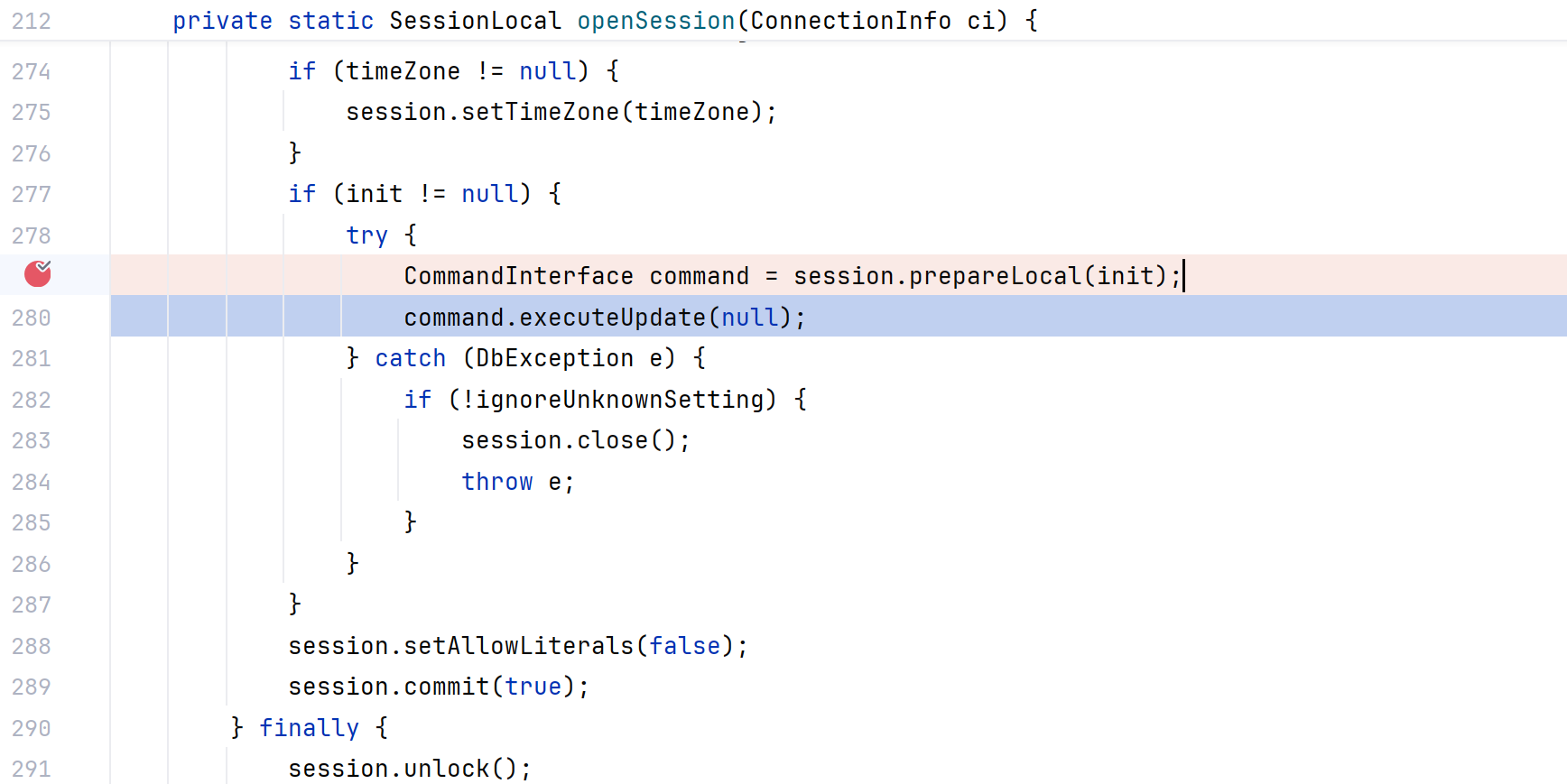Place the cursor on 'throw e;'
The width and height of the screenshot is (1567, 784).
[518, 482]
